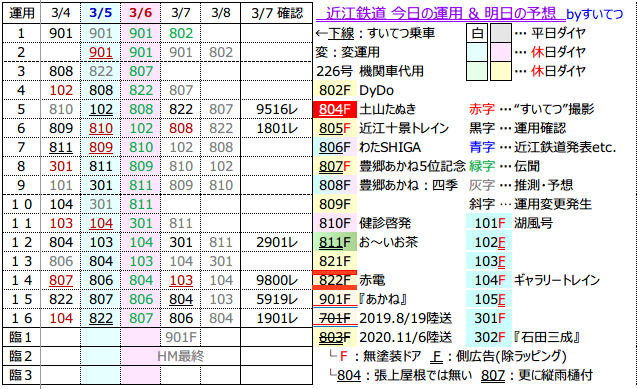Click the title 近江鉄道 今日の運用 & 明日の予想
Screen dimensions: 637x389
[441, 14]
